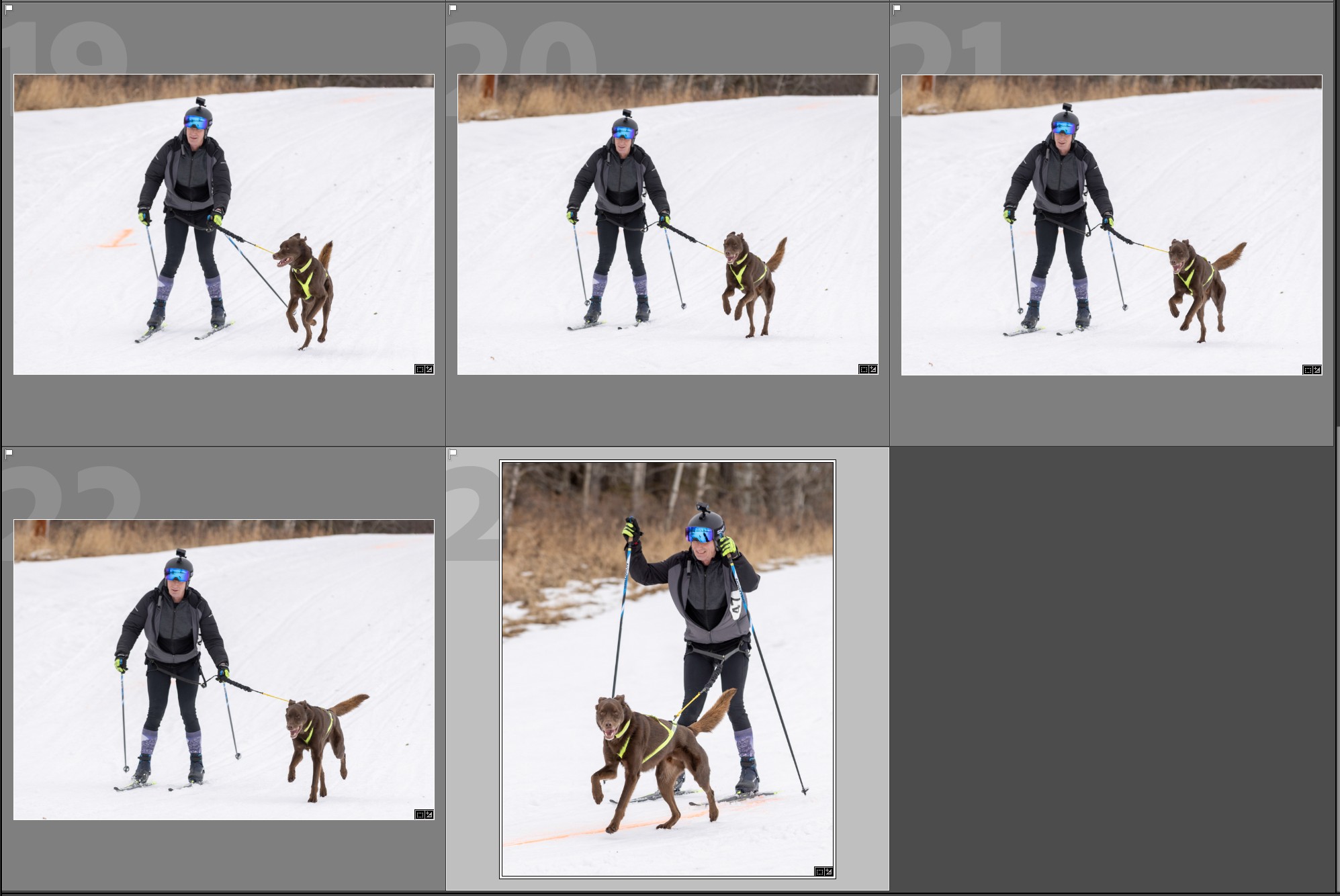The image size is (1340, 896).
Task: Click crop badge on photo 20
Action: pos(864,369)
